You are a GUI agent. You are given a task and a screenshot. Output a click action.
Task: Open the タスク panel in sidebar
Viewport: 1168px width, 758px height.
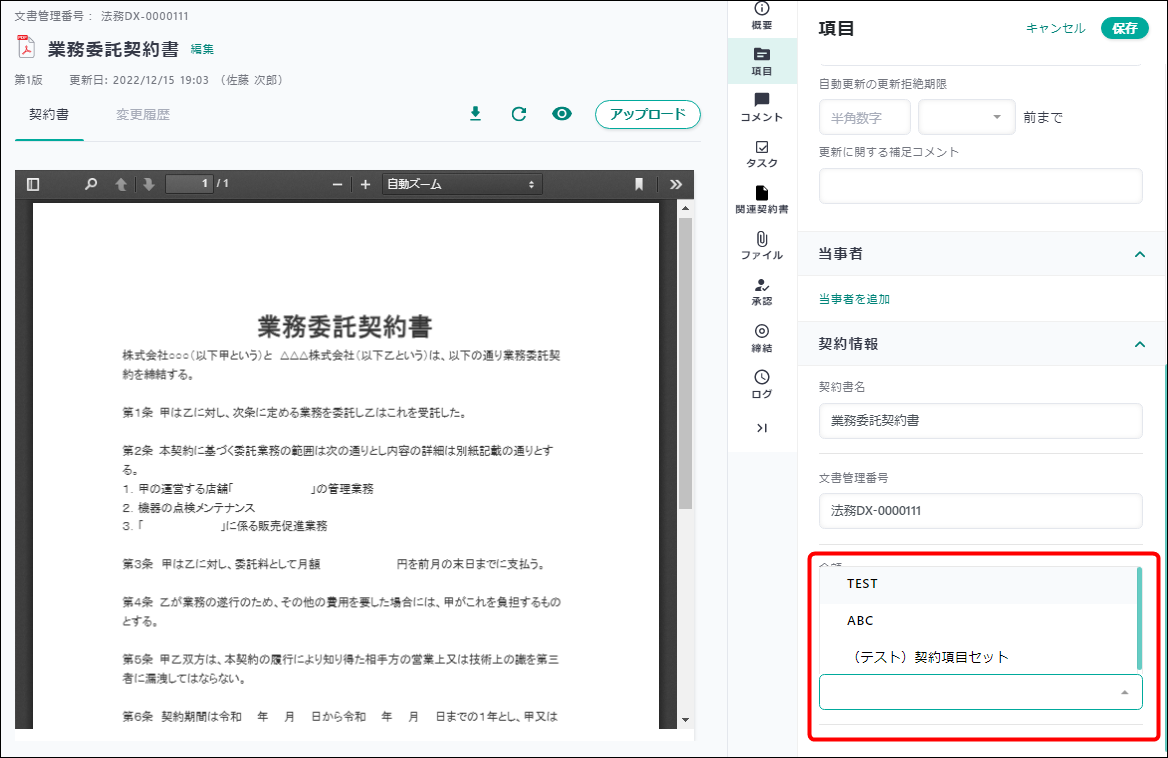(762, 153)
